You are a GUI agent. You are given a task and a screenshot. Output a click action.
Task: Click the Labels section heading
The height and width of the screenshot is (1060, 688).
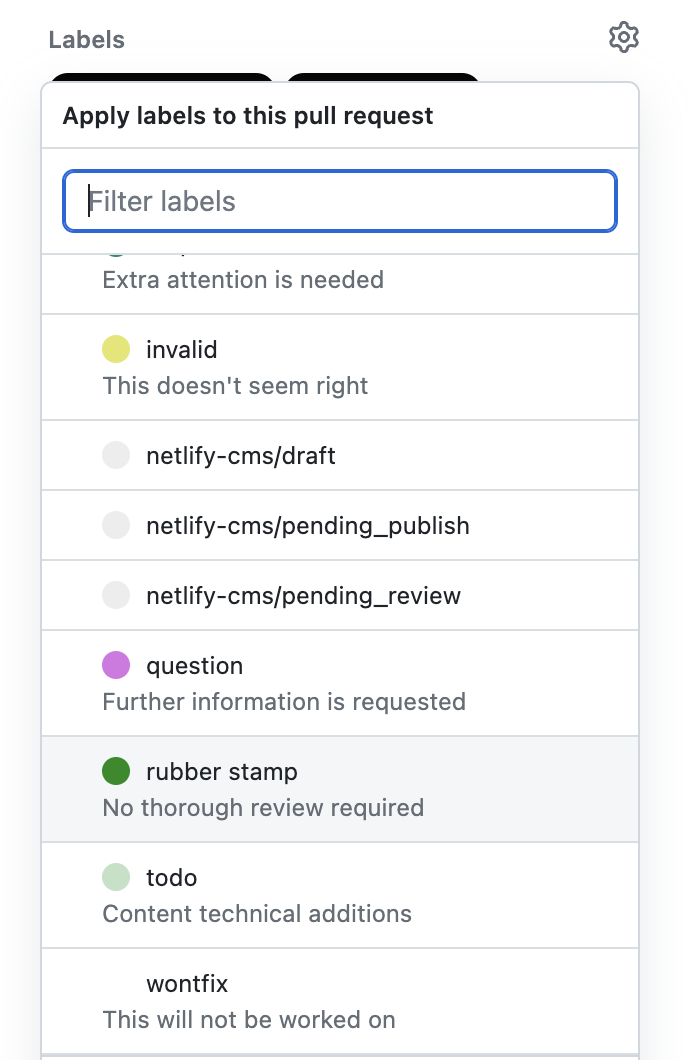click(87, 40)
